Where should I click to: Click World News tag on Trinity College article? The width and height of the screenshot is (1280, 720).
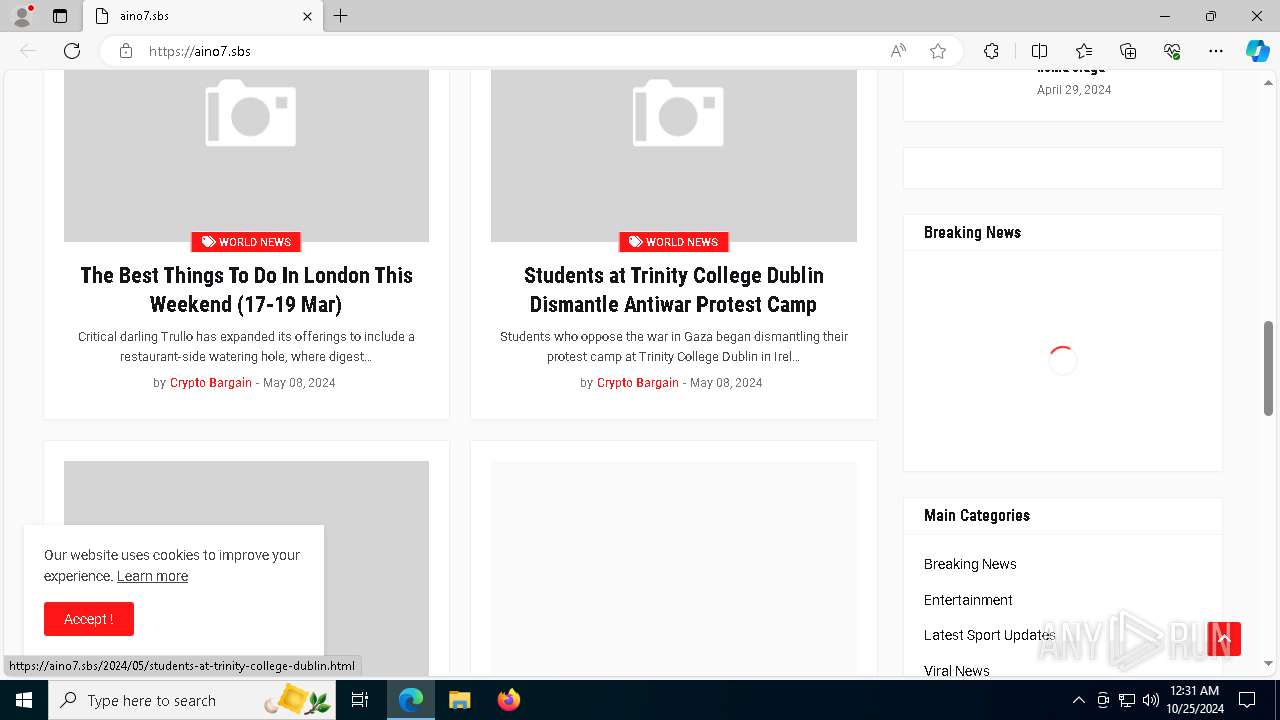point(673,242)
